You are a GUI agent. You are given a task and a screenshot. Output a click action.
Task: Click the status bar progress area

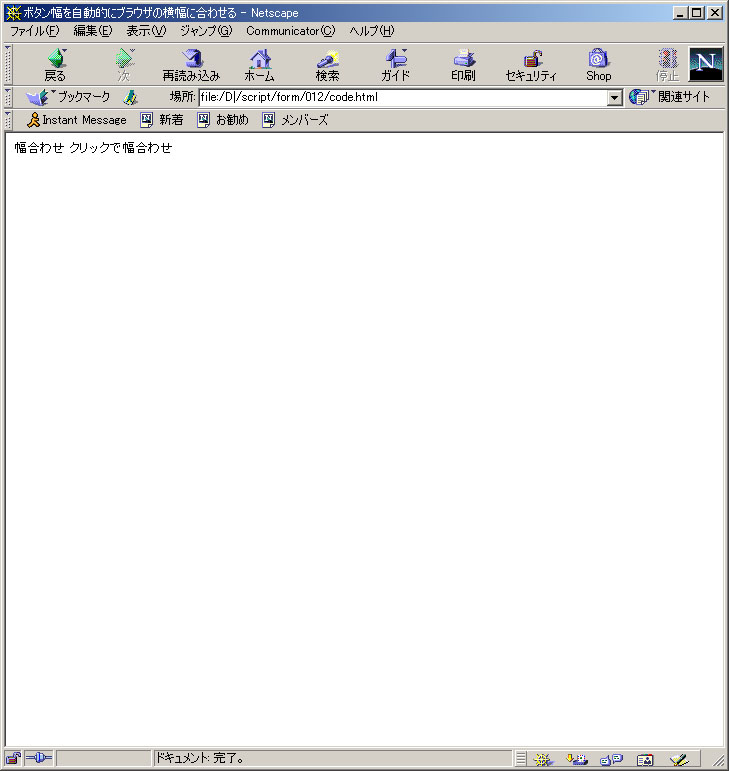click(104, 758)
